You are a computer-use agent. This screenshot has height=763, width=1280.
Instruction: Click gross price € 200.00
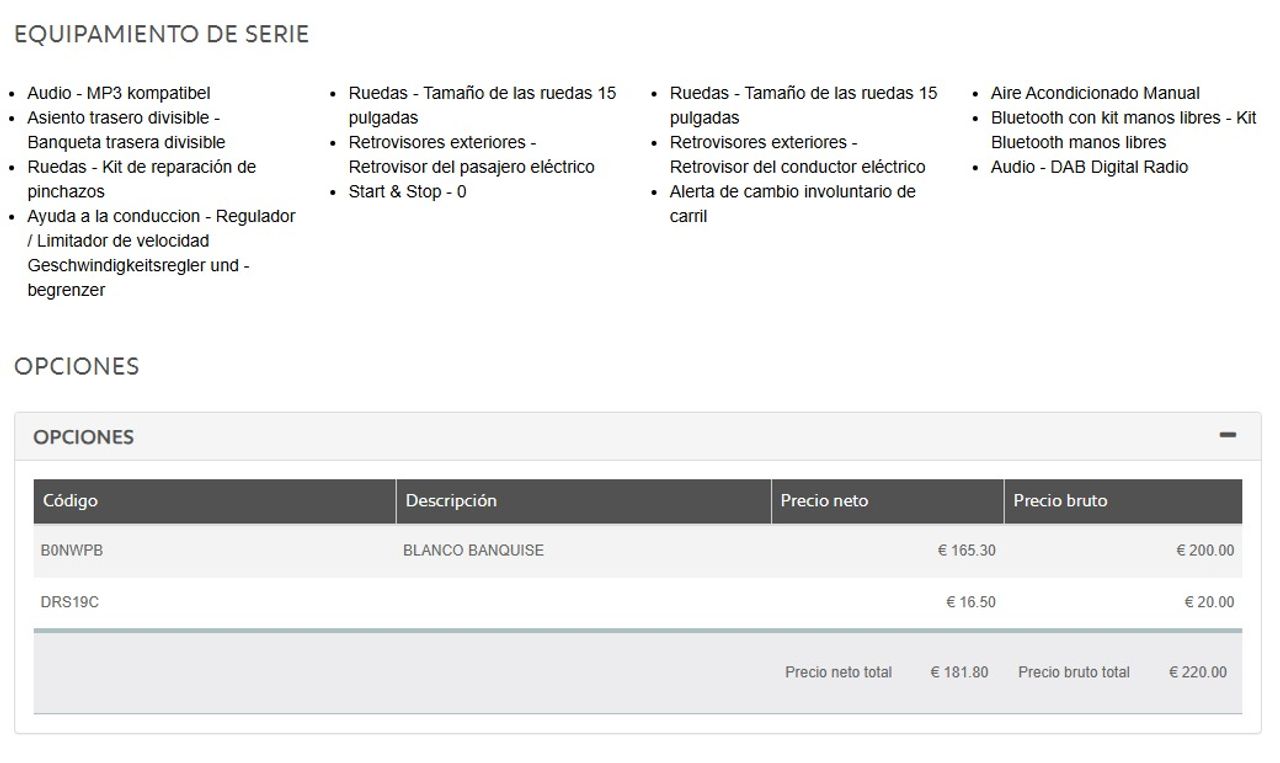click(x=1205, y=550)
